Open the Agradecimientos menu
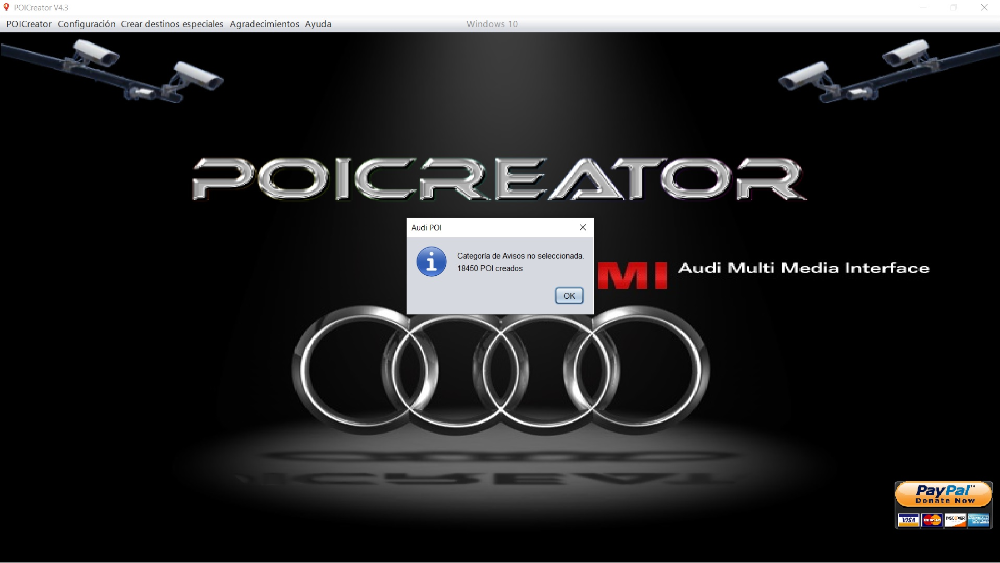 [x=264, y=24]
